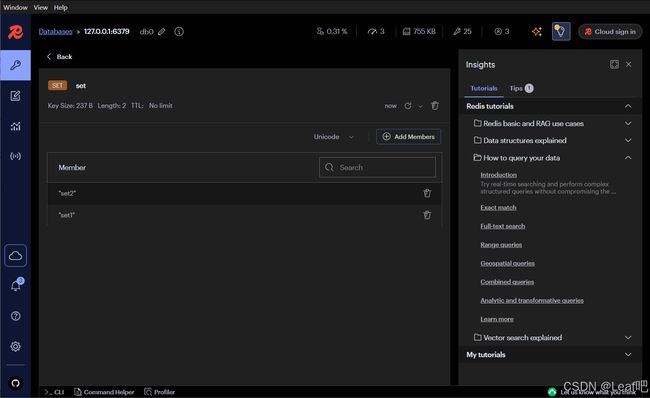
Task: Click the Add Members button
Action: pyautogui.click(x=408, y=137)
